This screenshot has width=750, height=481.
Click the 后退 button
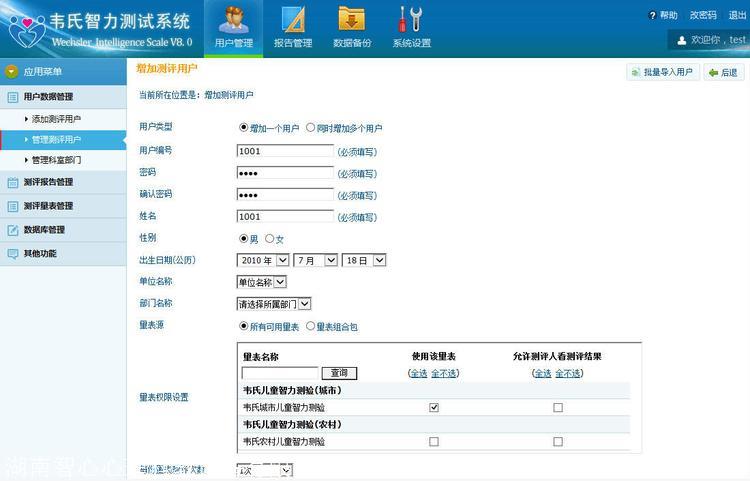[x=724, y=73]
